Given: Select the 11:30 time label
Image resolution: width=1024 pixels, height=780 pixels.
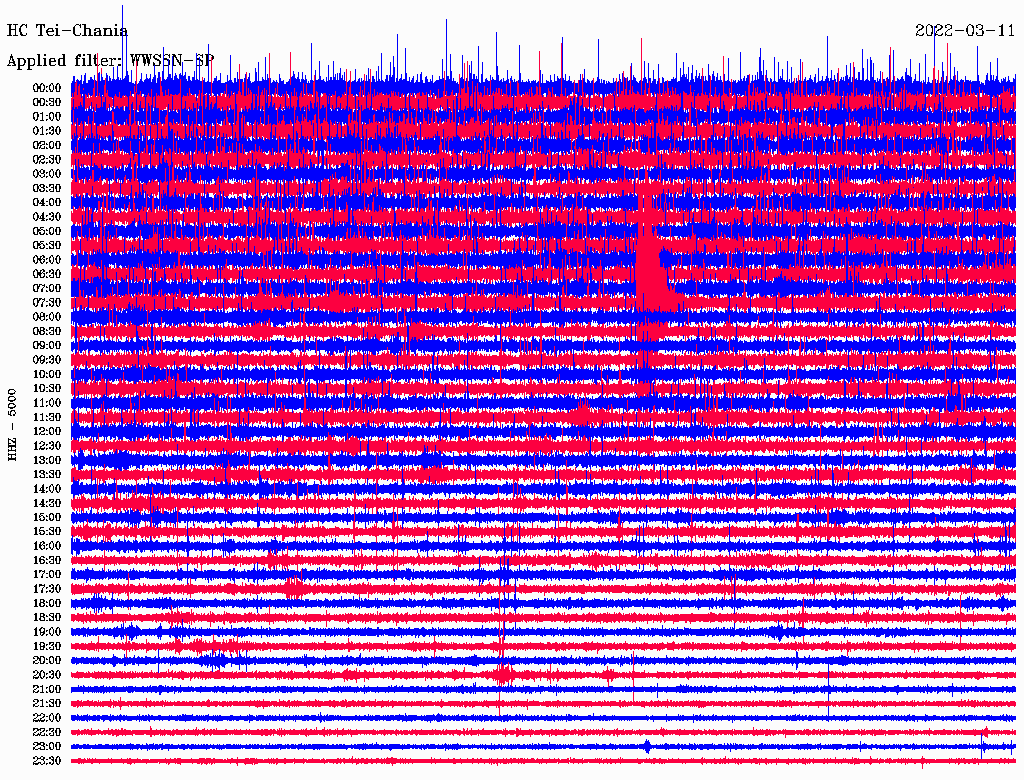Looking at the screenshot, I should point(47,417).
